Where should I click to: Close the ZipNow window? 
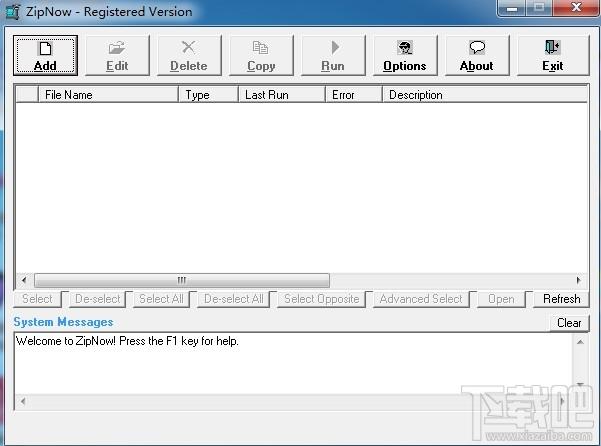pyautogui.click(x=576, y=8)
